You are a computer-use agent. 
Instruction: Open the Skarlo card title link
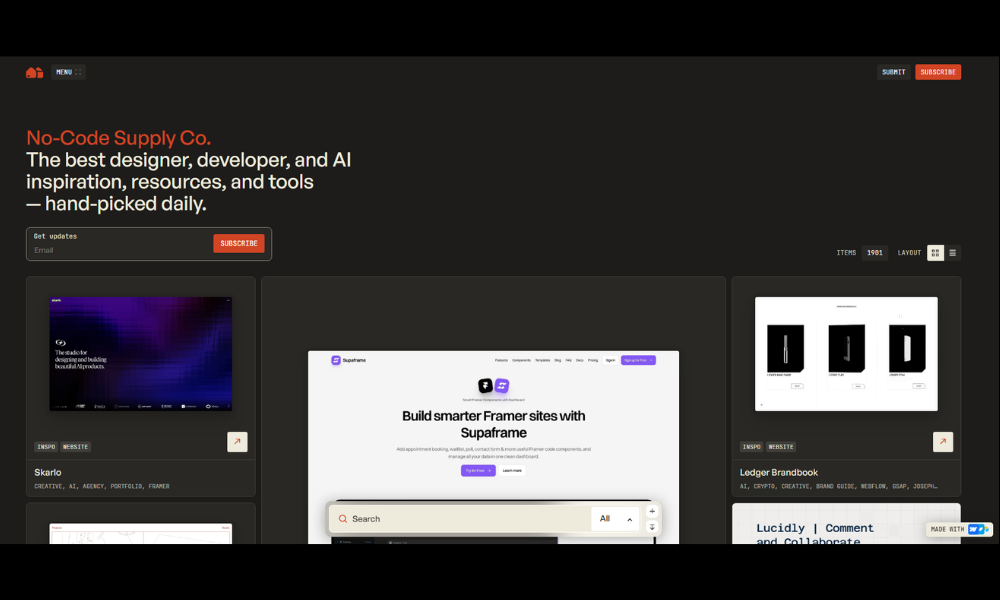(x=48, y=472)
